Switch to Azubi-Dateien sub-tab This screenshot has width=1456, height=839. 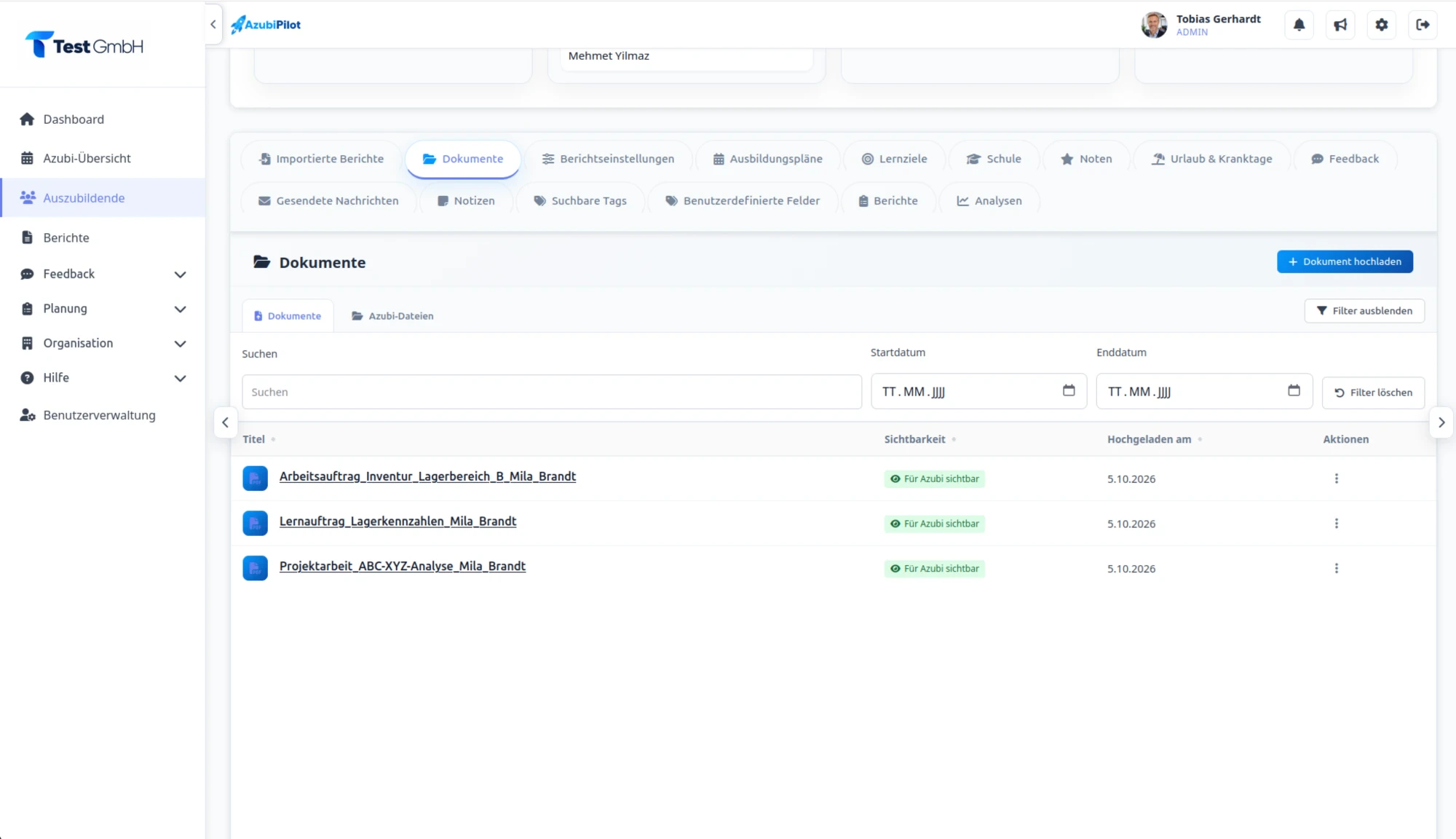[x=392, y=316]
